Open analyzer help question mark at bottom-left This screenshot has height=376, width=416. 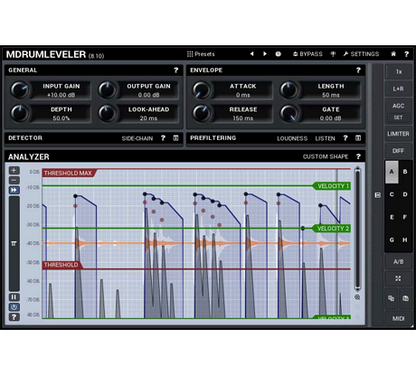[14, 317]
